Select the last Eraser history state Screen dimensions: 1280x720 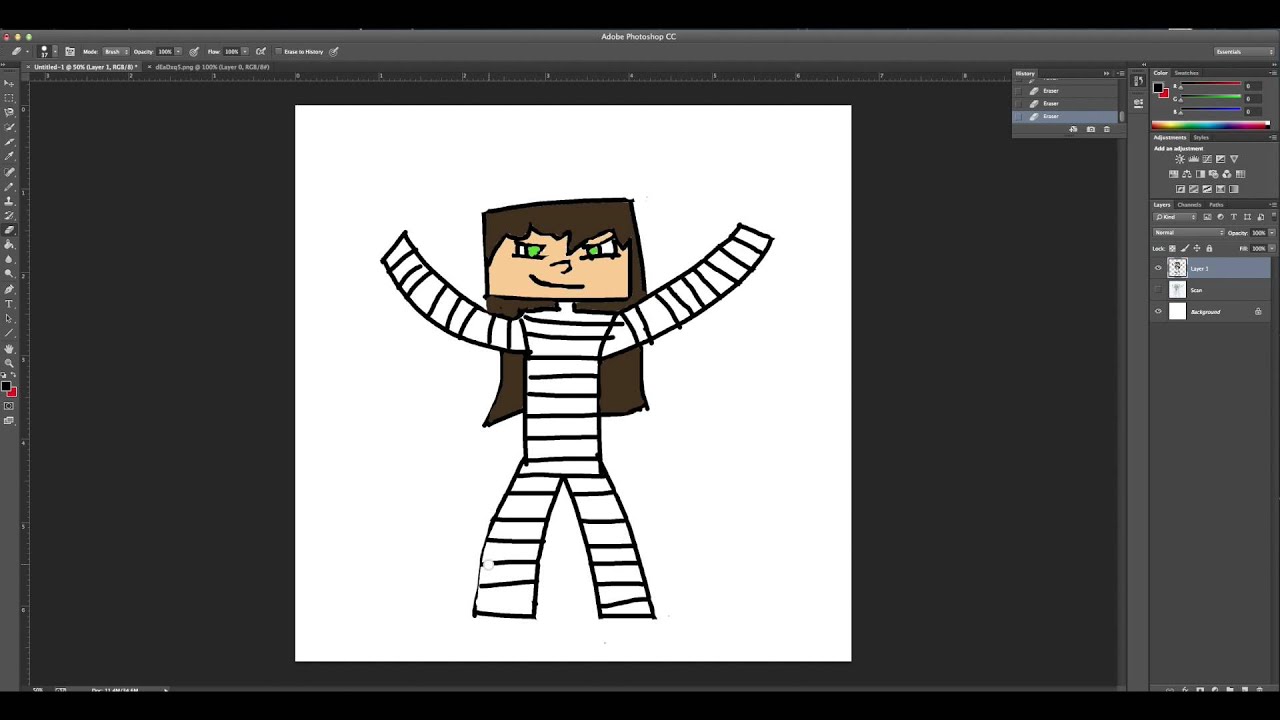1067,116
